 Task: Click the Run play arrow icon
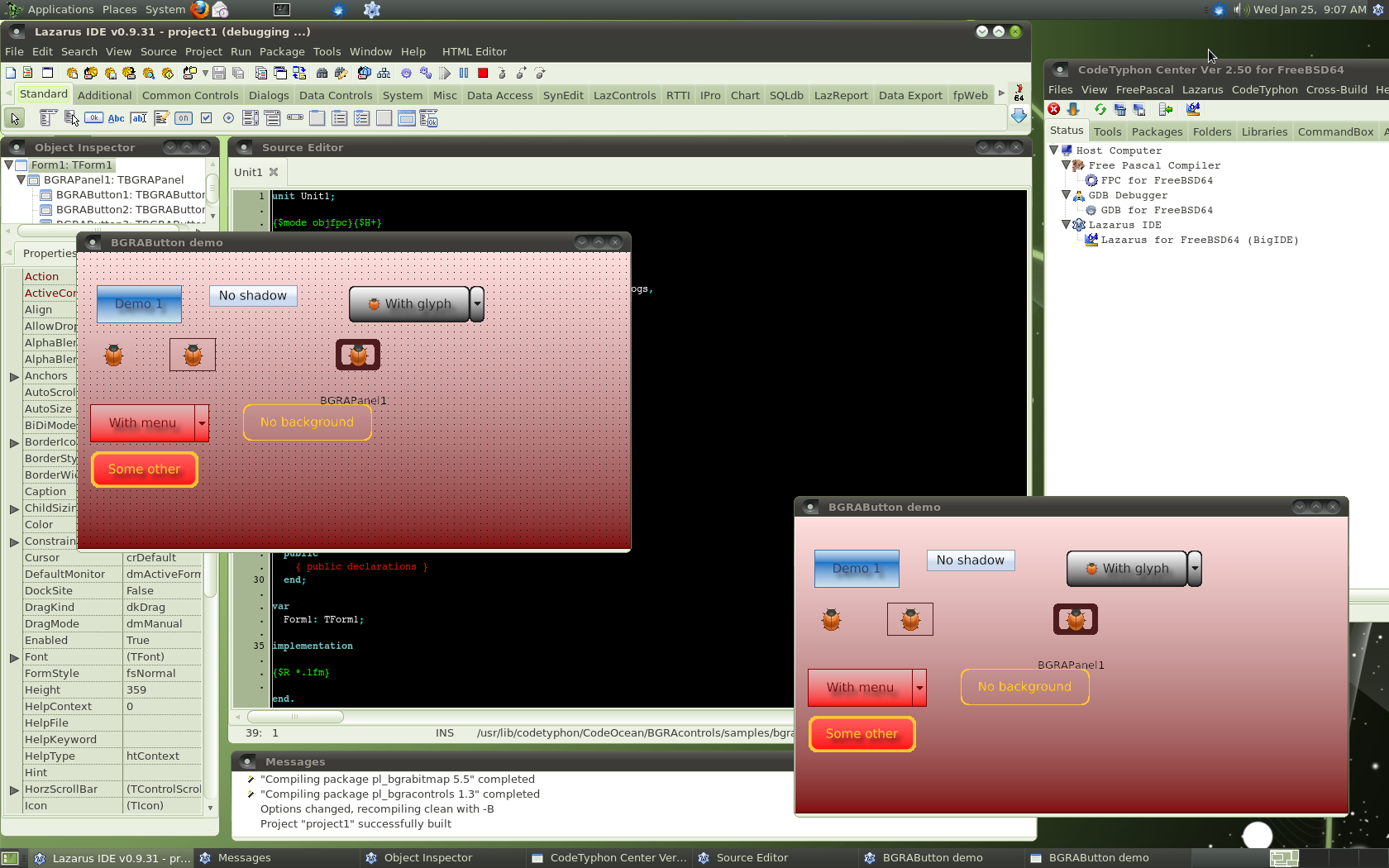point(445,73)
